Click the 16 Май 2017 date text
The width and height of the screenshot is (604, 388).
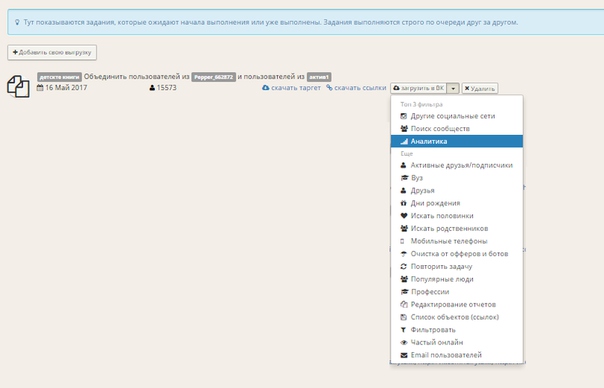[x=66, y=87]
